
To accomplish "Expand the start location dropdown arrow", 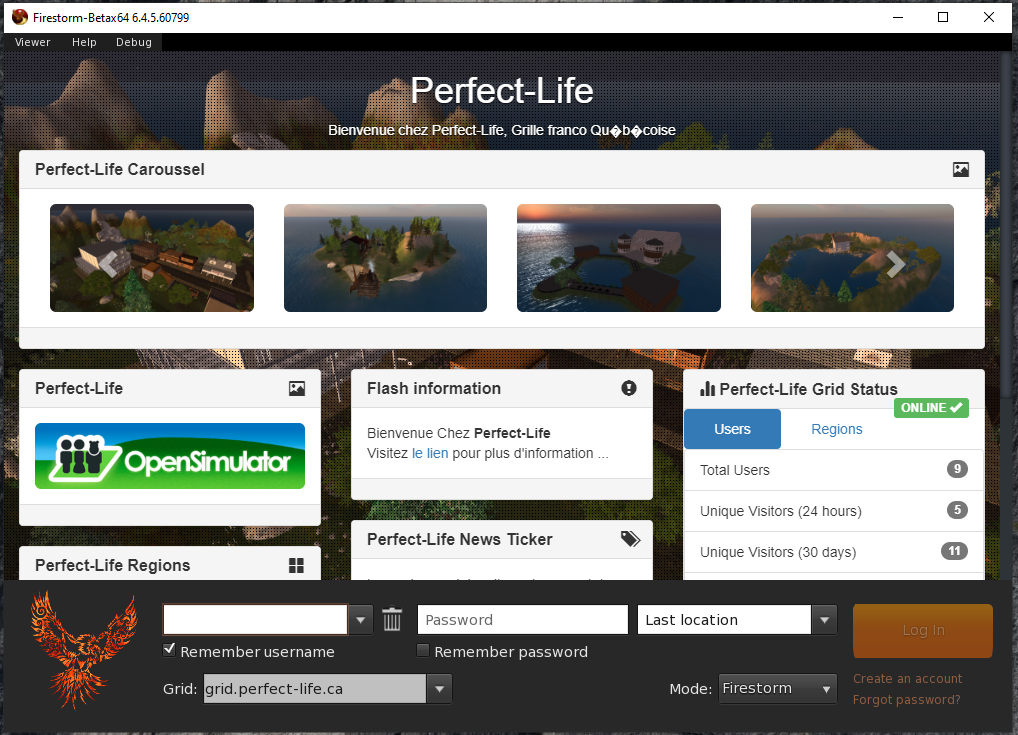I will 825,619.
